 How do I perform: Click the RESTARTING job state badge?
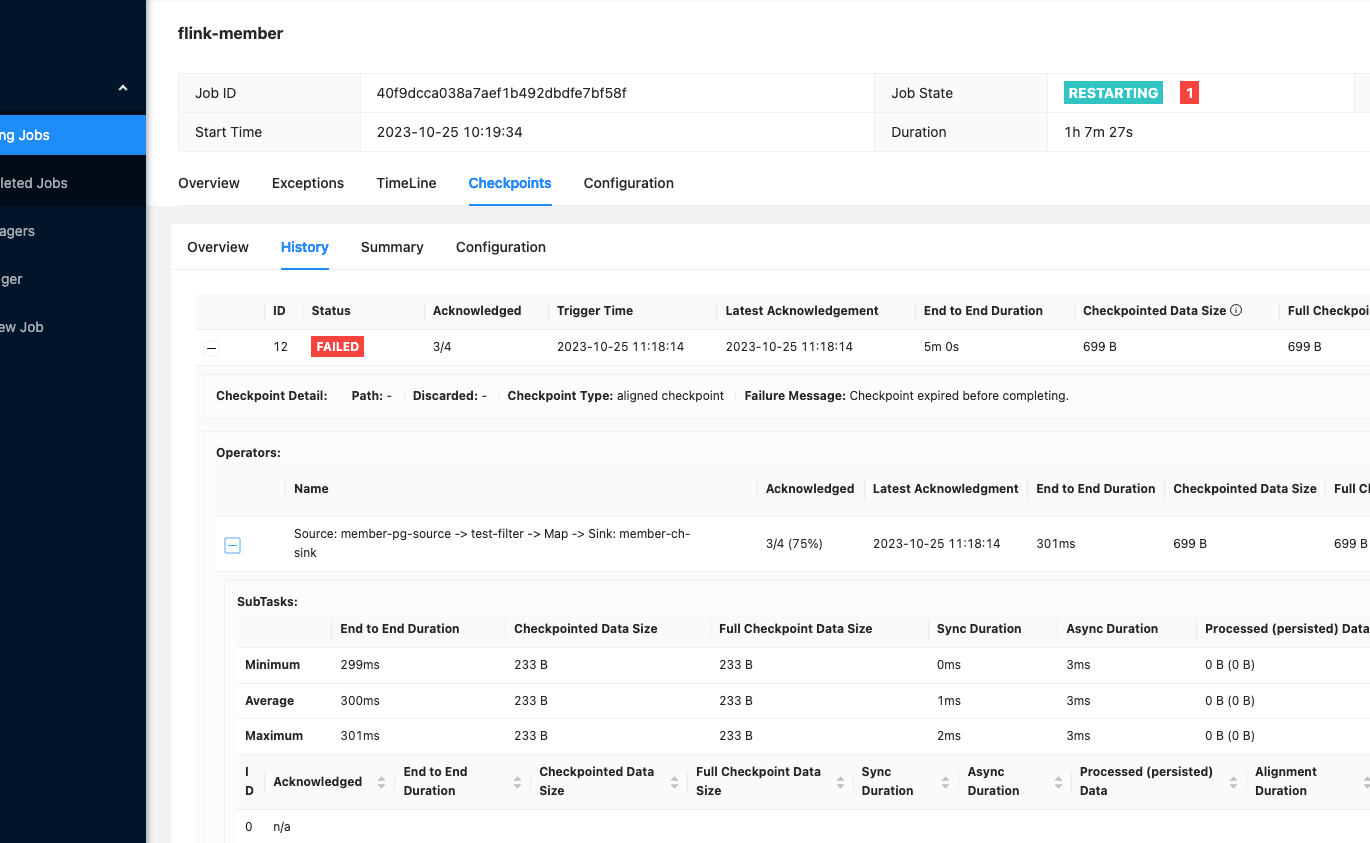click(x=1113, y=93)
